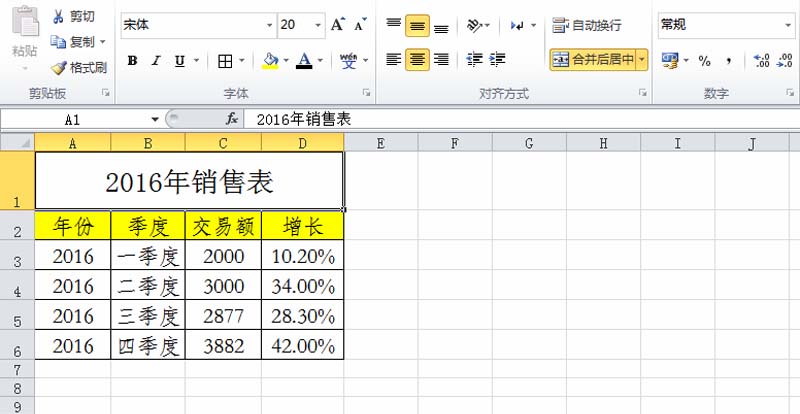This screenshot has width=800, height=414.
Task: Click the Select All corner triangle
Action: pos(17,142)
